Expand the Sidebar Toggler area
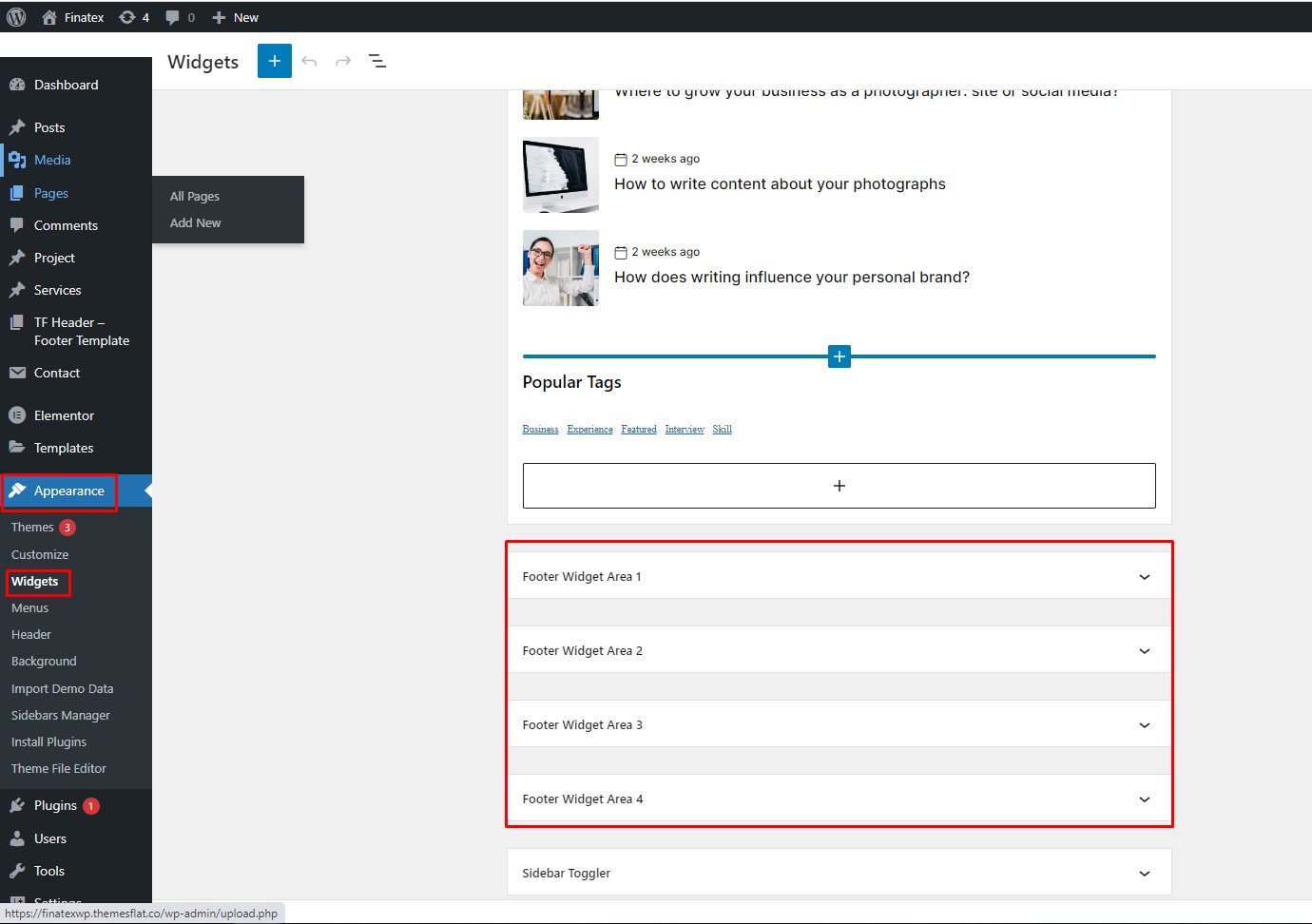This screenshot has height=924, width=1312. 839,873
